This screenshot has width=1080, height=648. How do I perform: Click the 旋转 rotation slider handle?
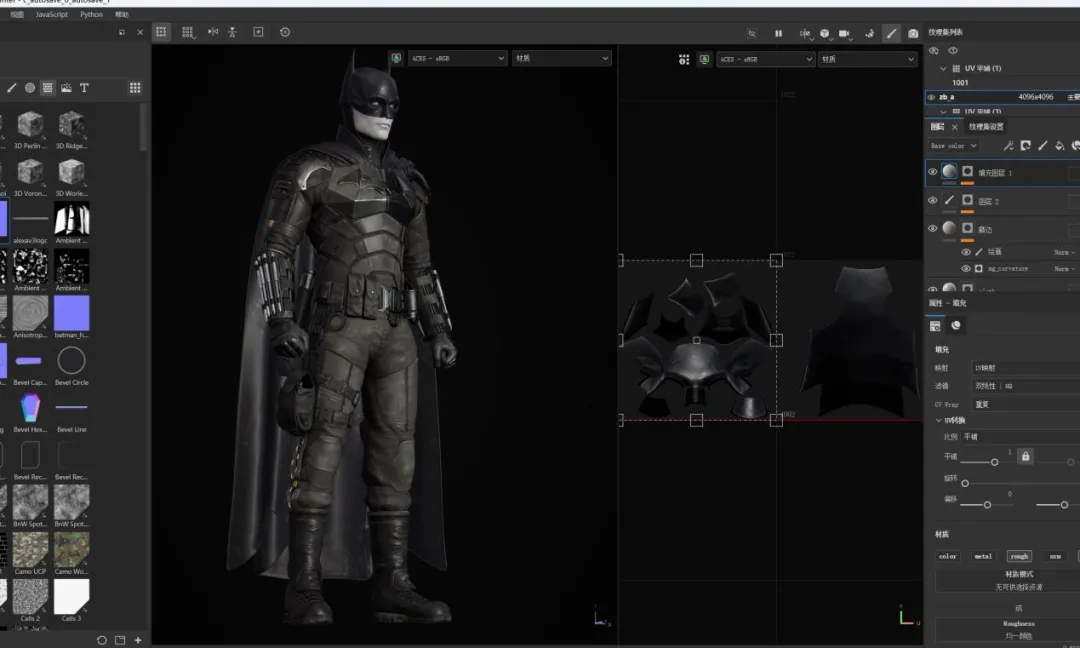[x=965, y=483]
